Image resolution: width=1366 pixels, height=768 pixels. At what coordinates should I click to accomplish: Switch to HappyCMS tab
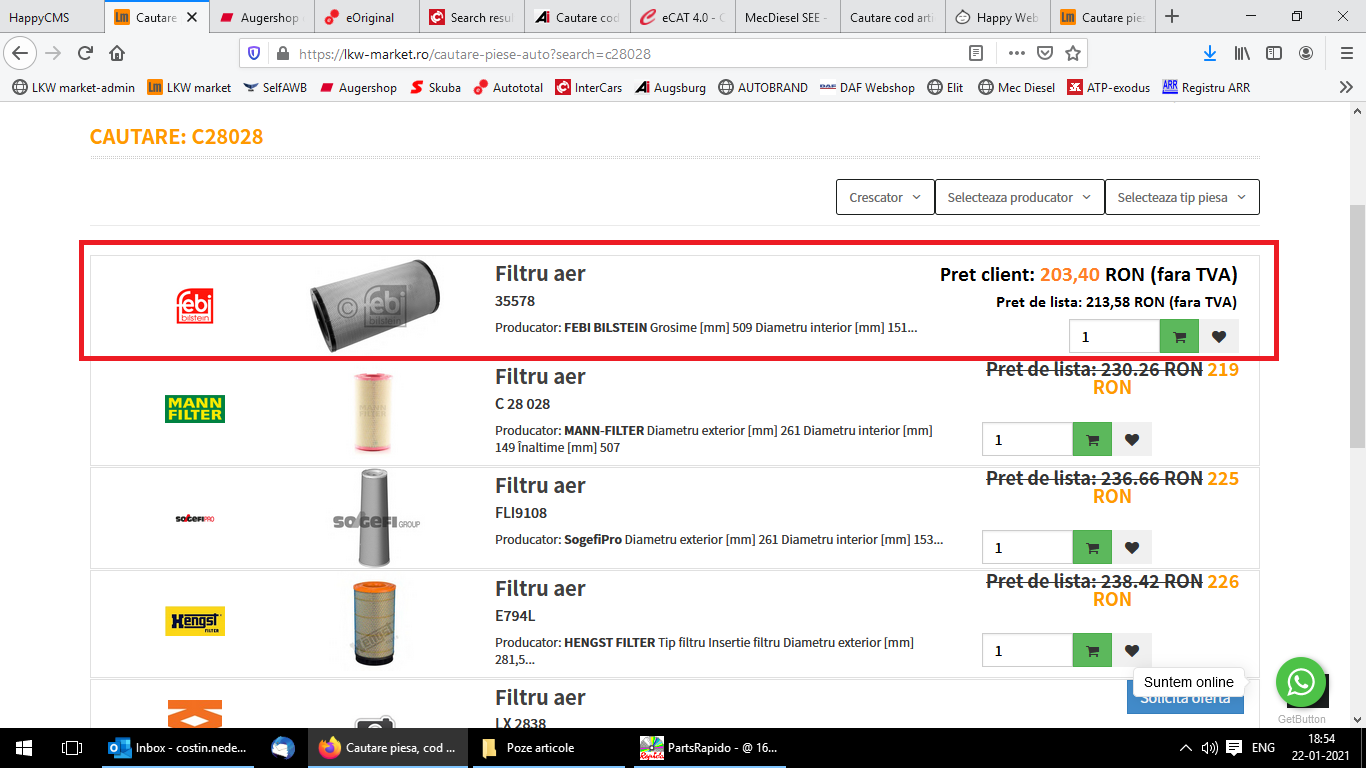[x=52, y=17]
